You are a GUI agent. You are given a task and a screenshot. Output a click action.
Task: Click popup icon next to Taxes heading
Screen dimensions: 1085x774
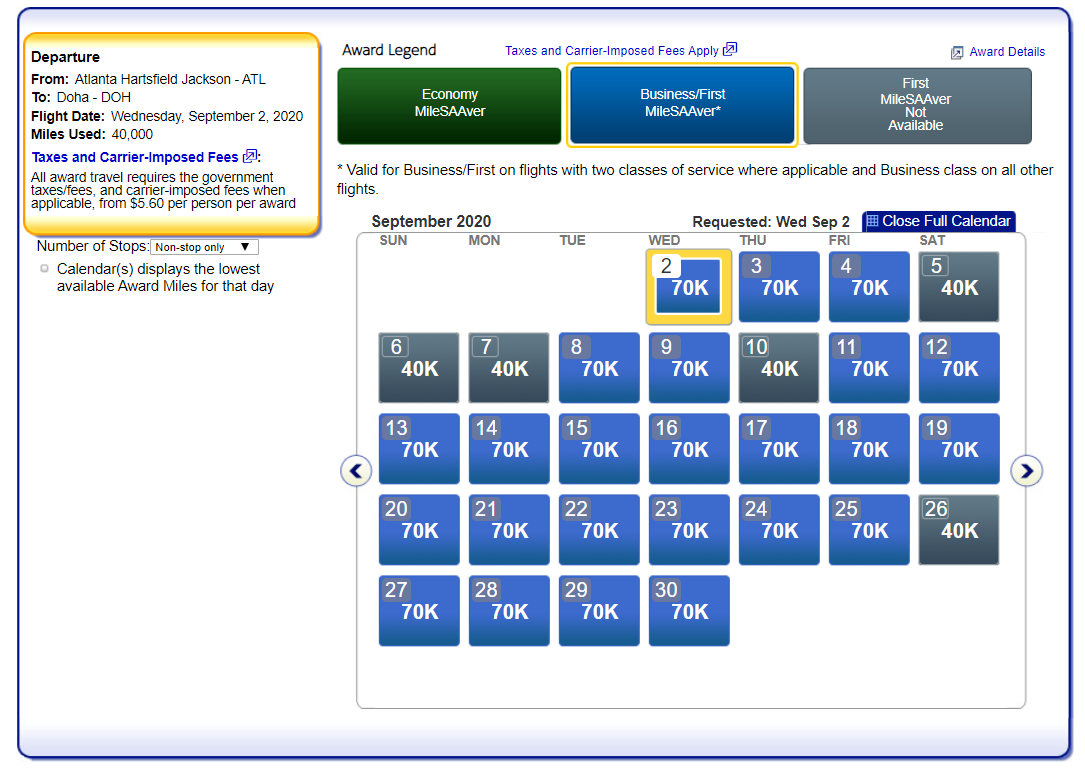pyautogui.click(x=250, y=157)
